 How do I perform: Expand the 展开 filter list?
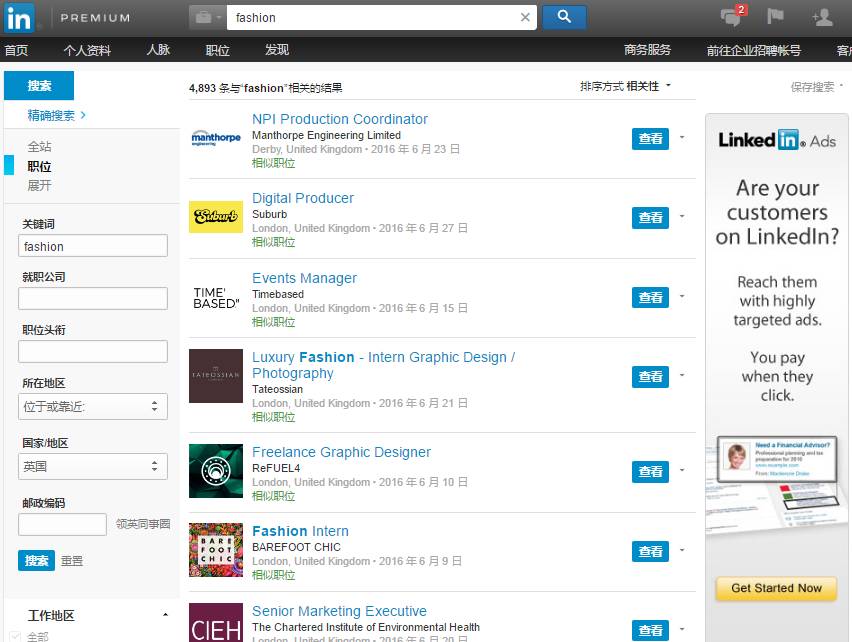[x=39, y=186]
